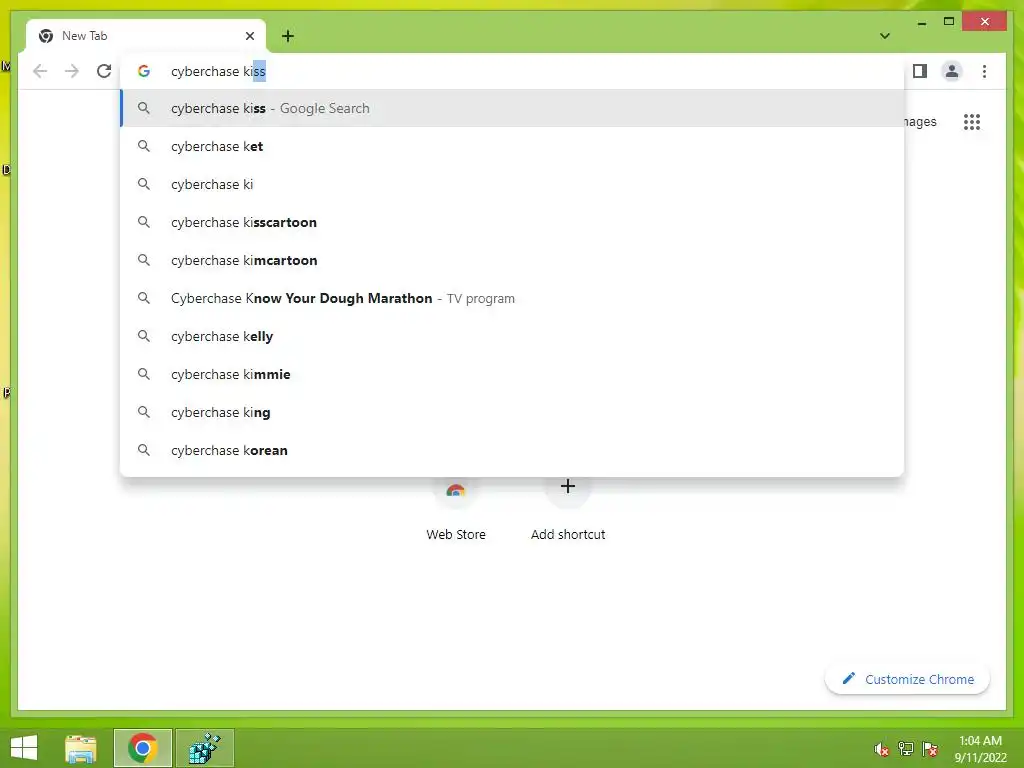Click the browser forward arrow
Image resolution: width=1024 pixels, height=768 pixels.
72,71
